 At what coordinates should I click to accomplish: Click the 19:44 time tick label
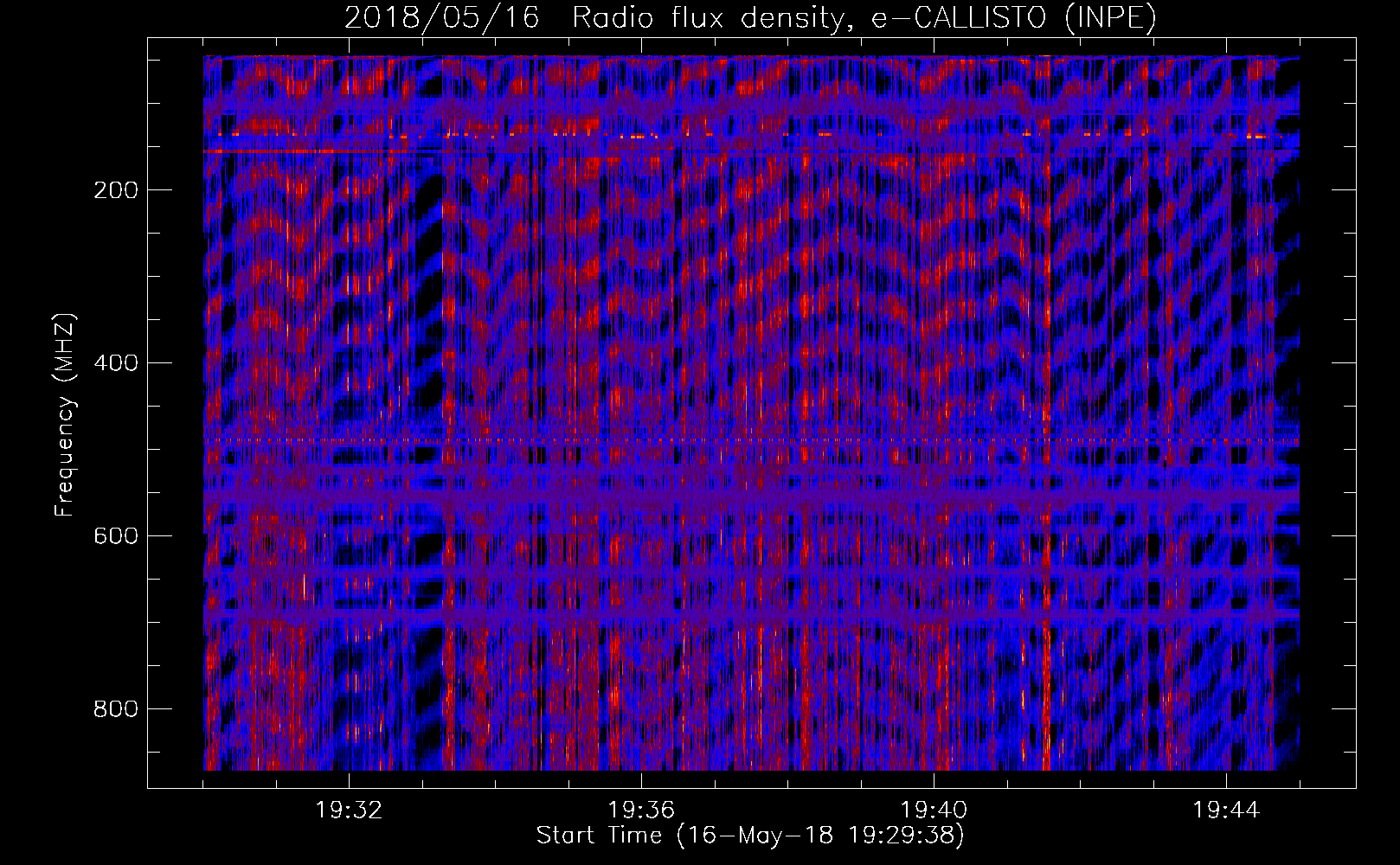tap(1226, 811)
